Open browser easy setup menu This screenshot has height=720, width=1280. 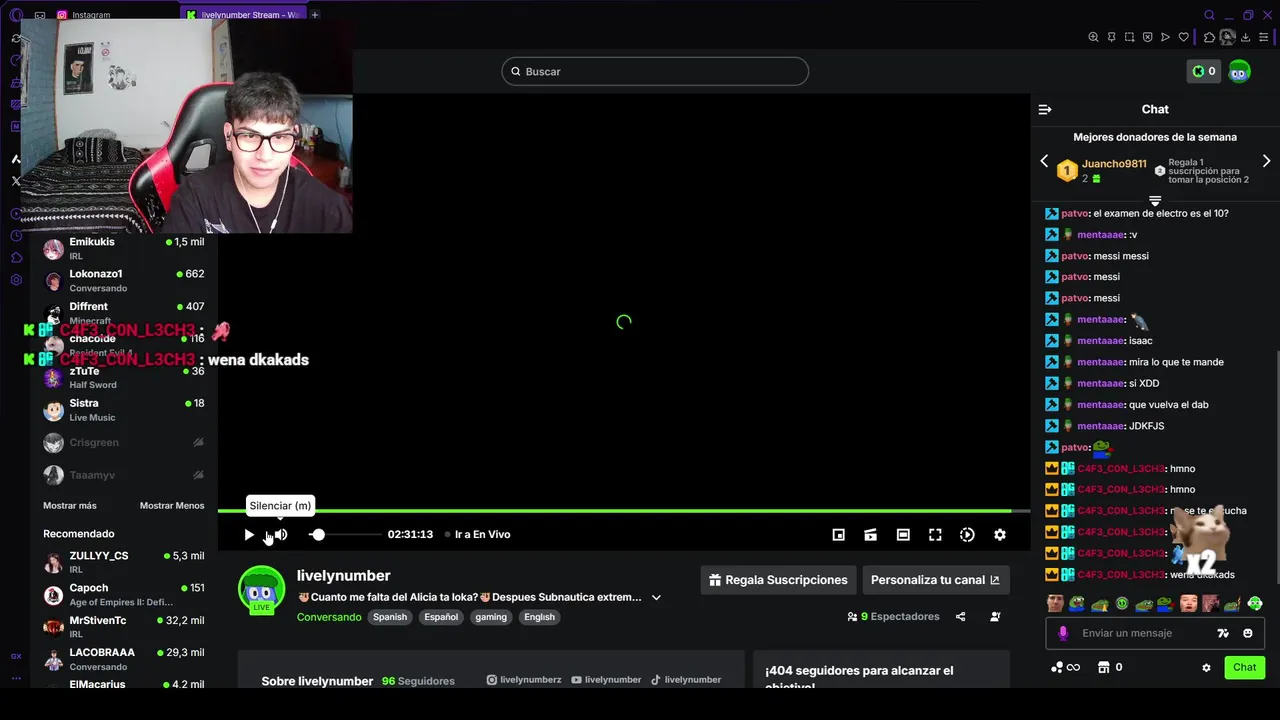click(x=1264, y=37)
